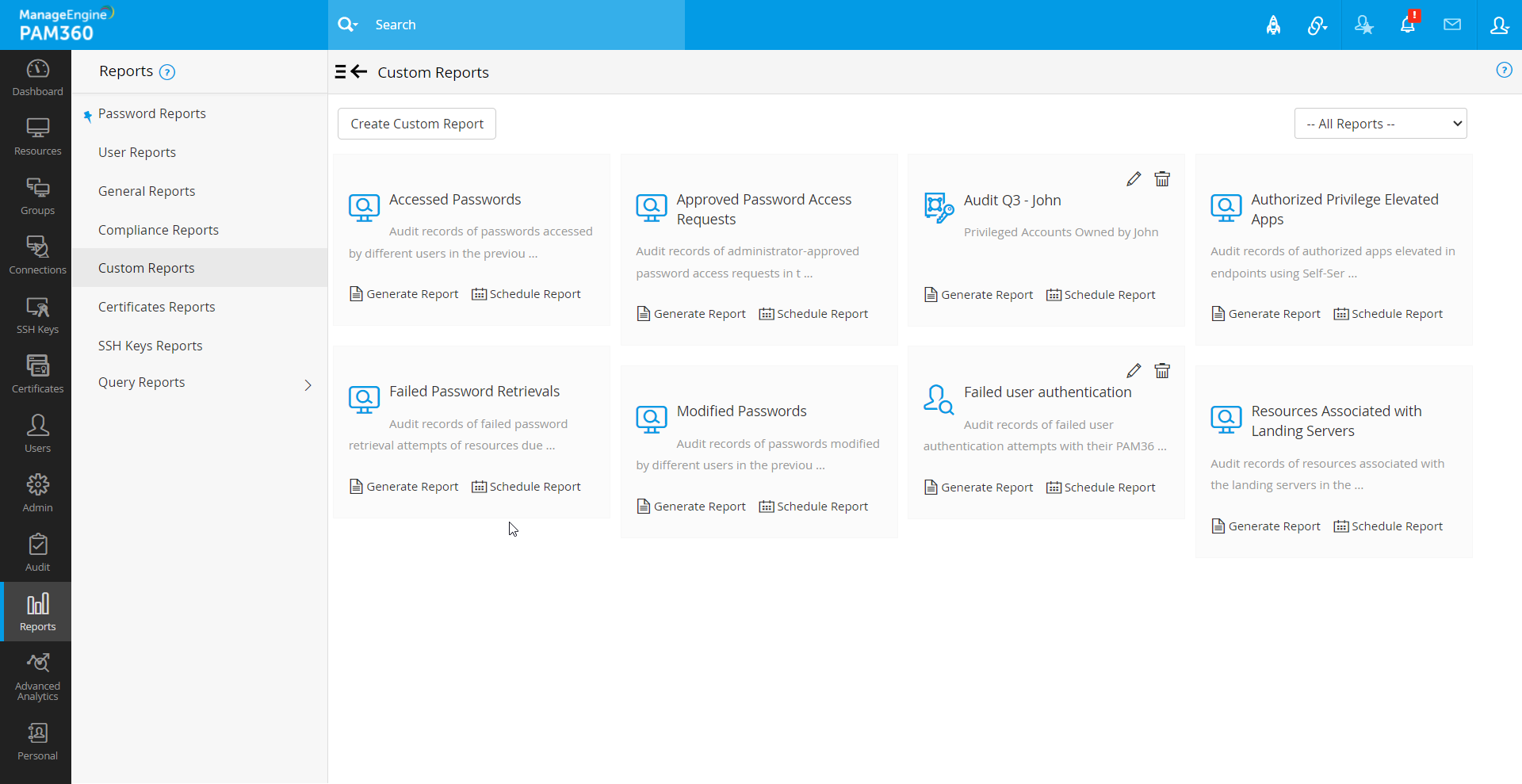1522x784 pixels.
Task: Edit the Audit Q3 - John report
Action: tap(1134, 179)
